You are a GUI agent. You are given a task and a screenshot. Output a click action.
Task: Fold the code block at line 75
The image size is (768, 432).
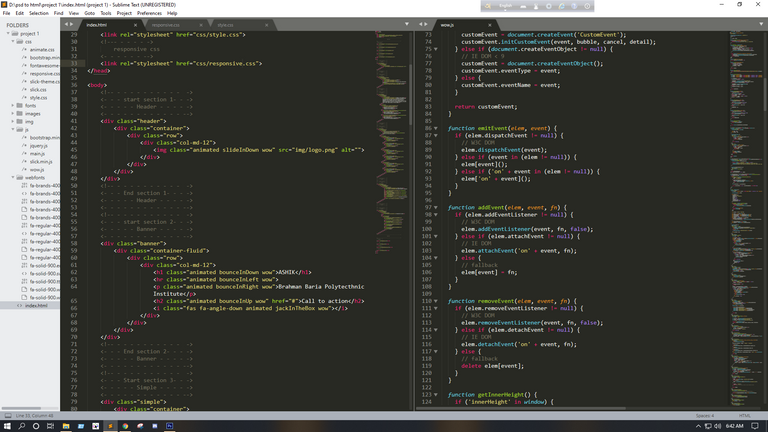(x=435, y=49)
